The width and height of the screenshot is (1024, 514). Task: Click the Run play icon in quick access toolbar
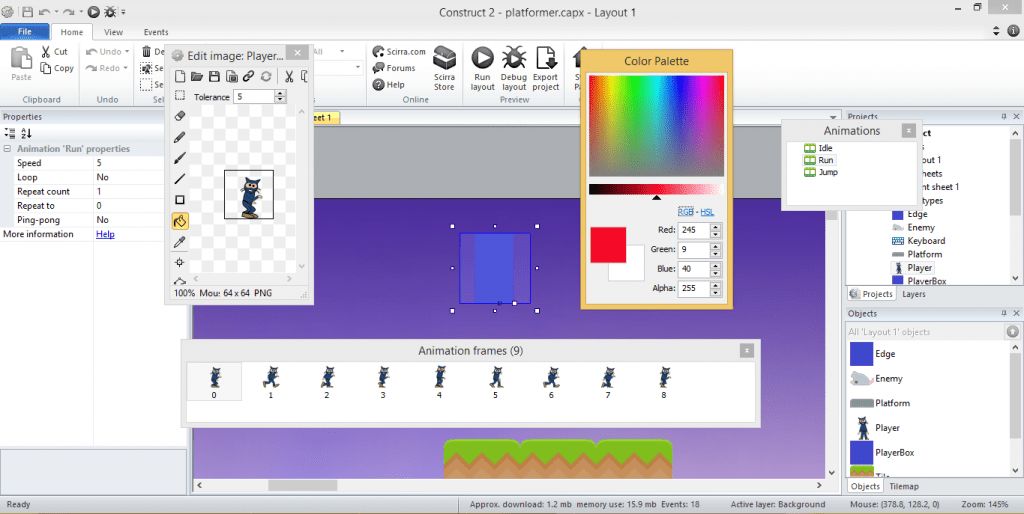point(93,12)
